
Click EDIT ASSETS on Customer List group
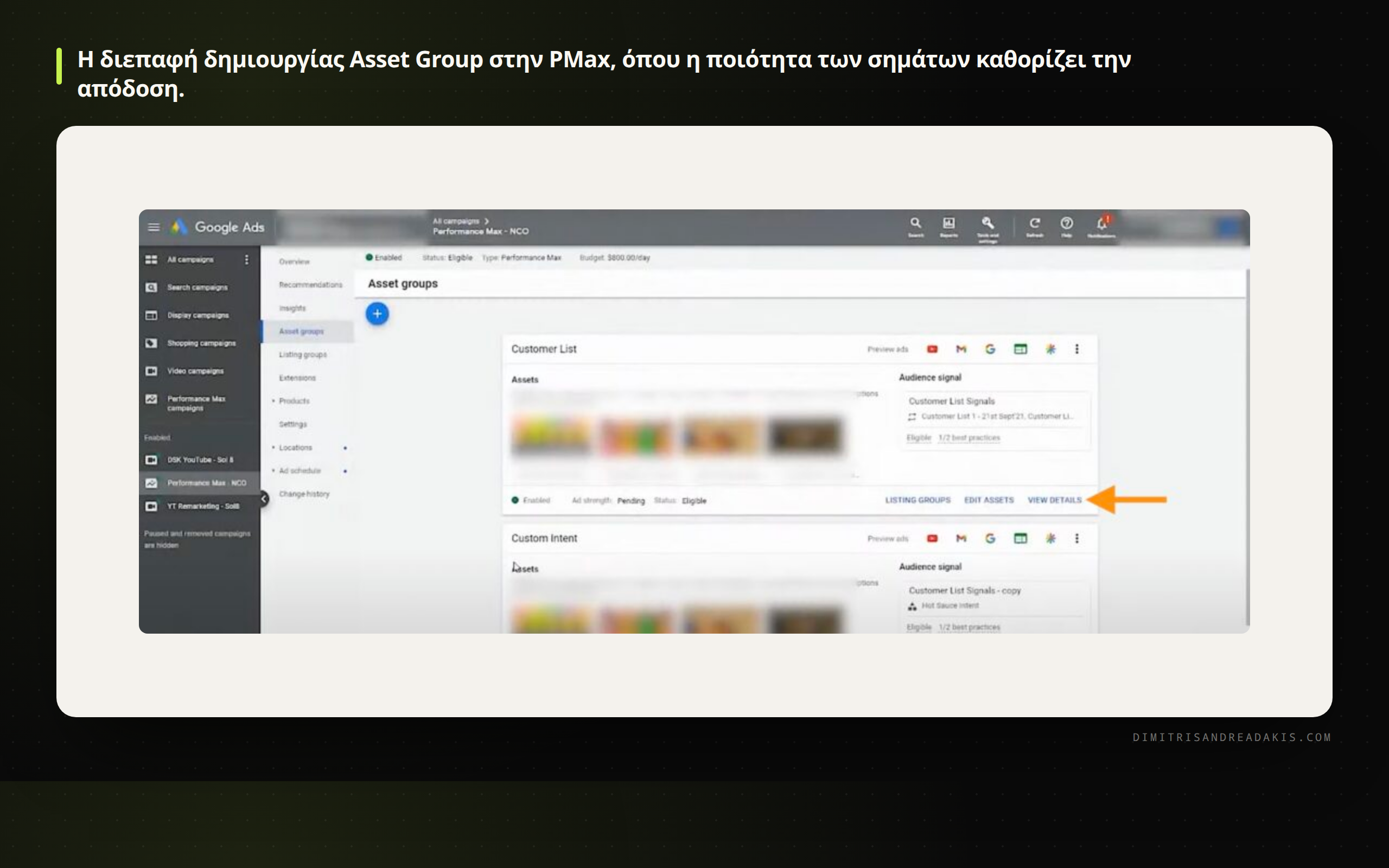coord(989,500)
